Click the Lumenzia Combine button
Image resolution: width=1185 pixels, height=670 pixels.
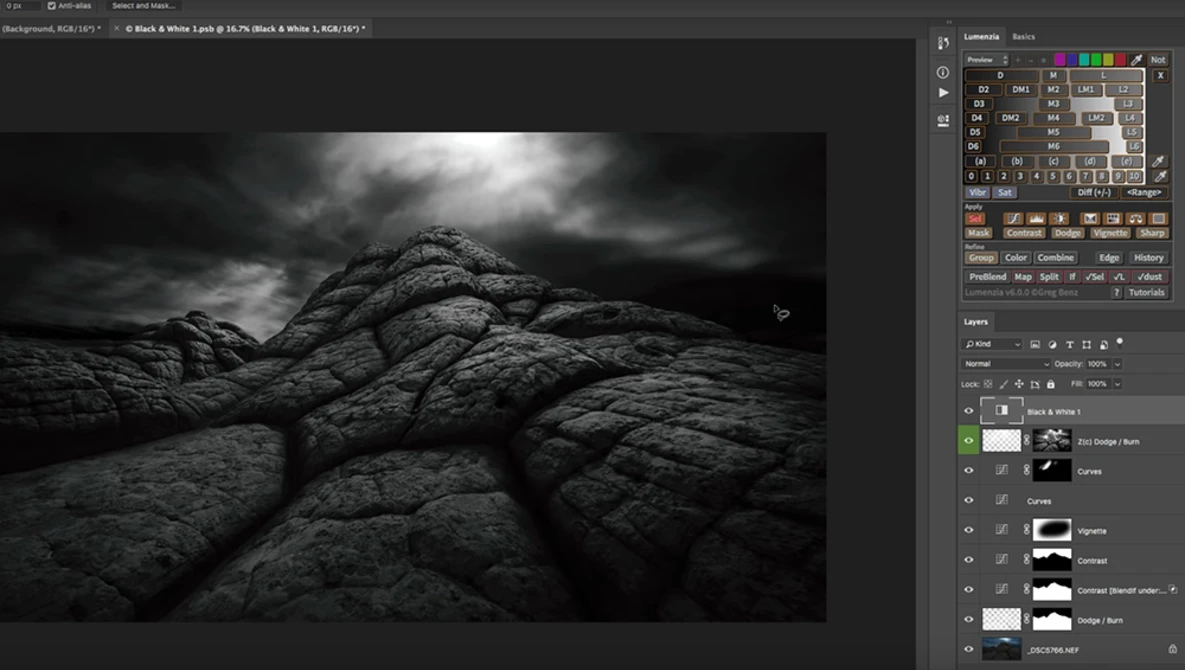point(1055,258)
